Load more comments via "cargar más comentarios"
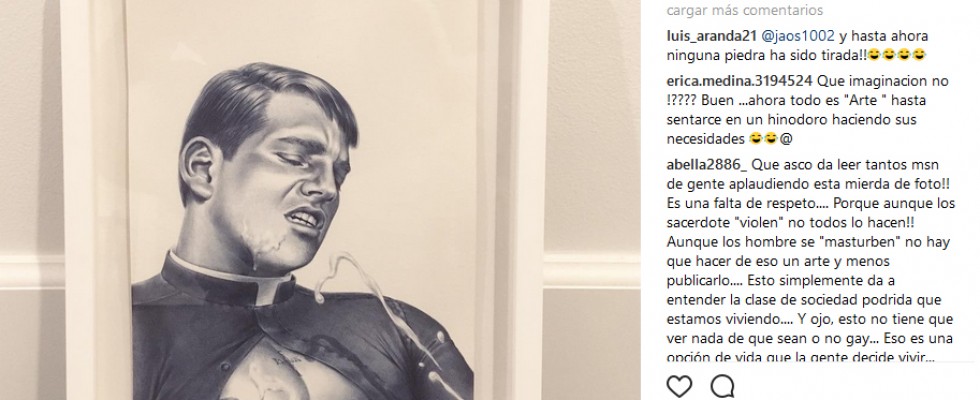980x400 pixels. click(744, 11)
